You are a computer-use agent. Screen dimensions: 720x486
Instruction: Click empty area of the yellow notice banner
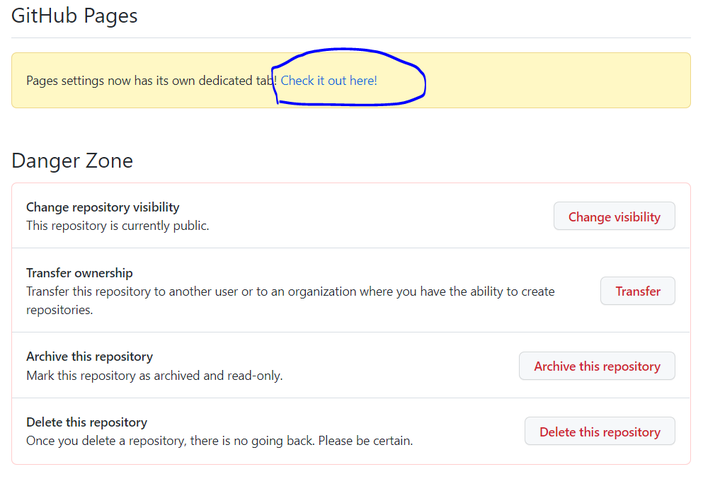click(x=551, y=80)
